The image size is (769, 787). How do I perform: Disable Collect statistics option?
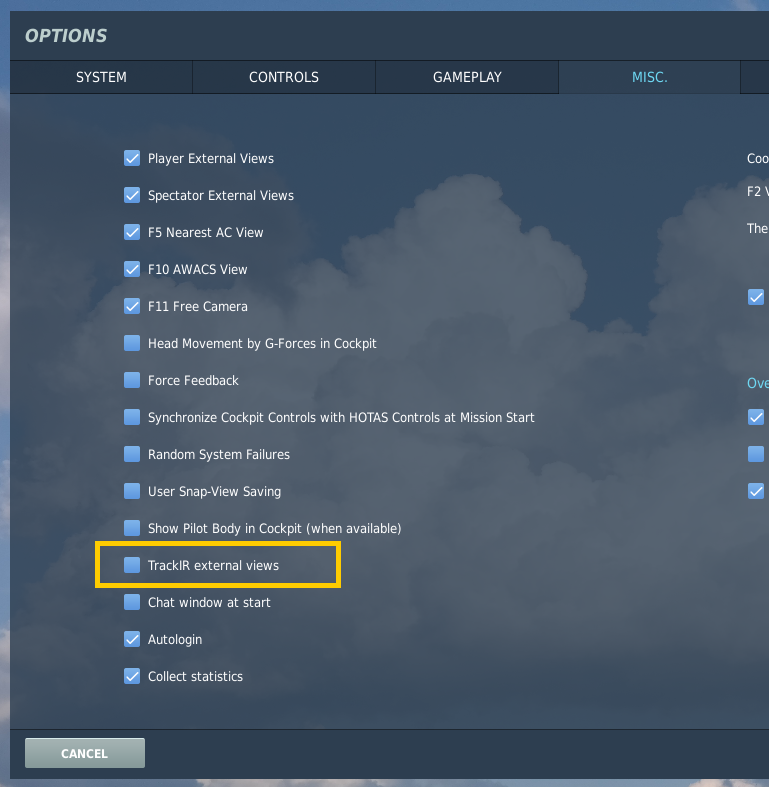tap(132, 676)
